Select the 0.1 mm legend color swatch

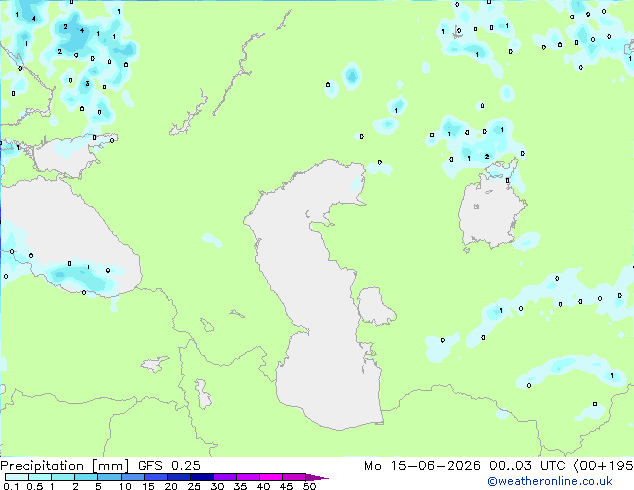(x=17, y=477)
